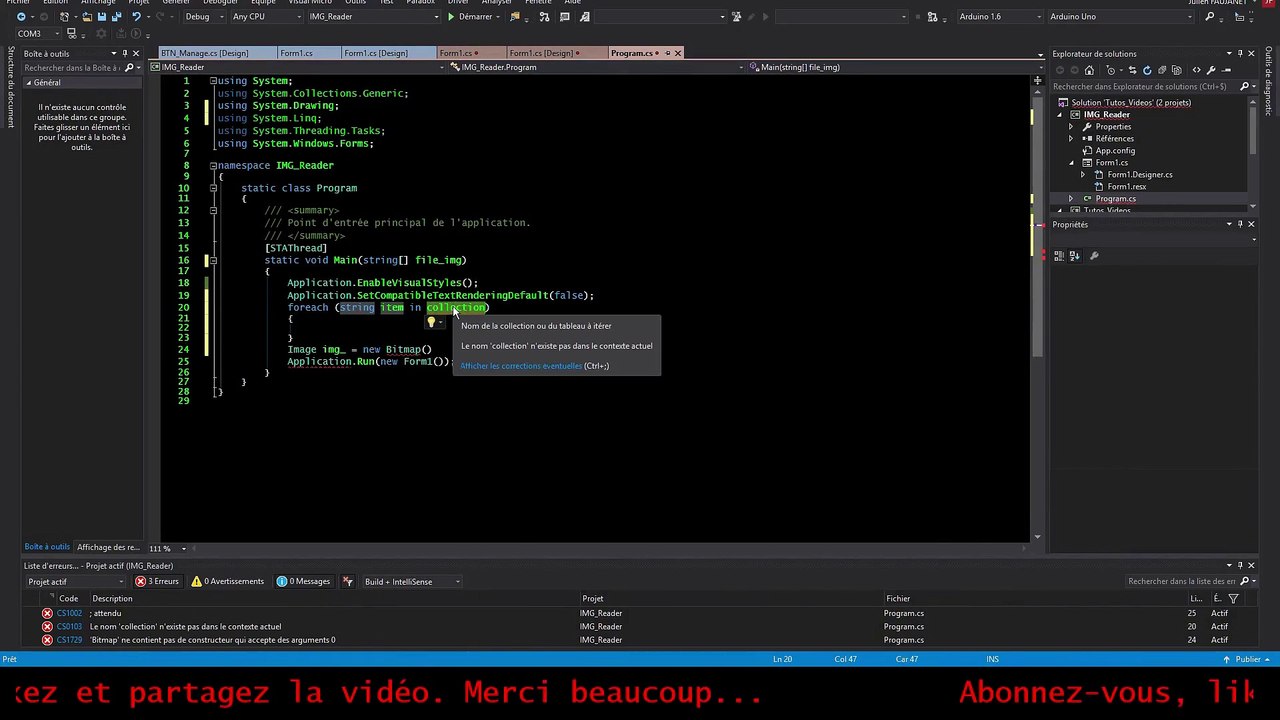Click the Afficher les corrections éventuelles link
This screenshot has width=1280, height=720.
(x=521, y=366)
